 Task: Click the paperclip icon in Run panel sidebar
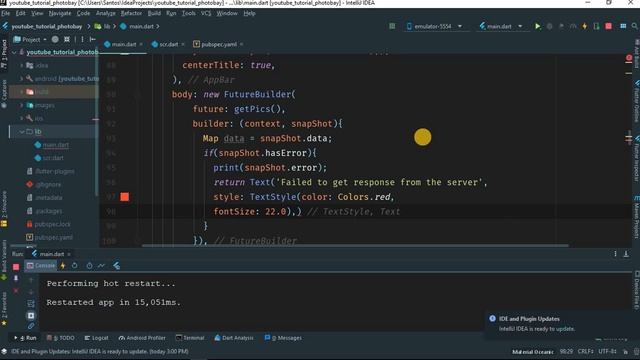(31, 326)
